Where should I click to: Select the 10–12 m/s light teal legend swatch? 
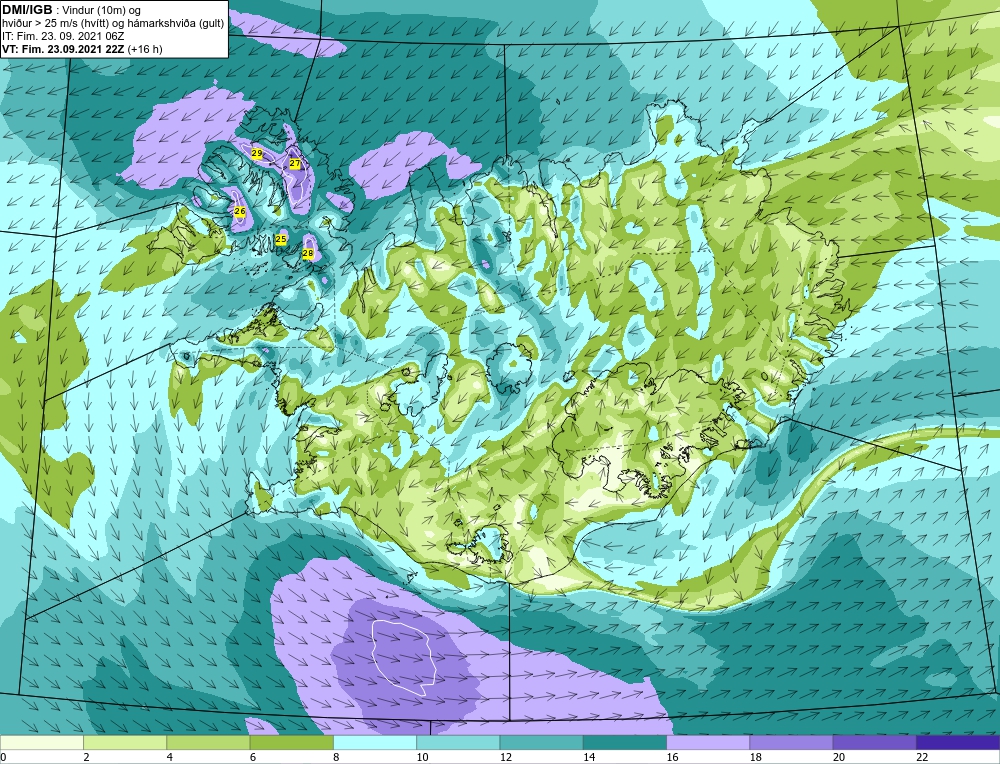click(x=458, y=742)
